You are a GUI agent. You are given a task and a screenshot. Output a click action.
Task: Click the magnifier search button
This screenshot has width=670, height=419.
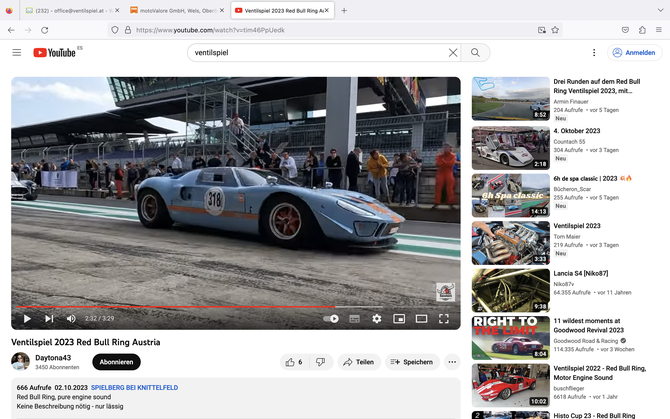(x=475, y=53)
